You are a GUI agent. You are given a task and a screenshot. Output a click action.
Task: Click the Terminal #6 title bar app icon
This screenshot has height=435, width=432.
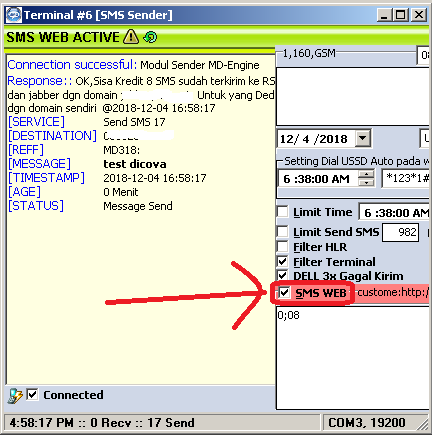point(14,15)
